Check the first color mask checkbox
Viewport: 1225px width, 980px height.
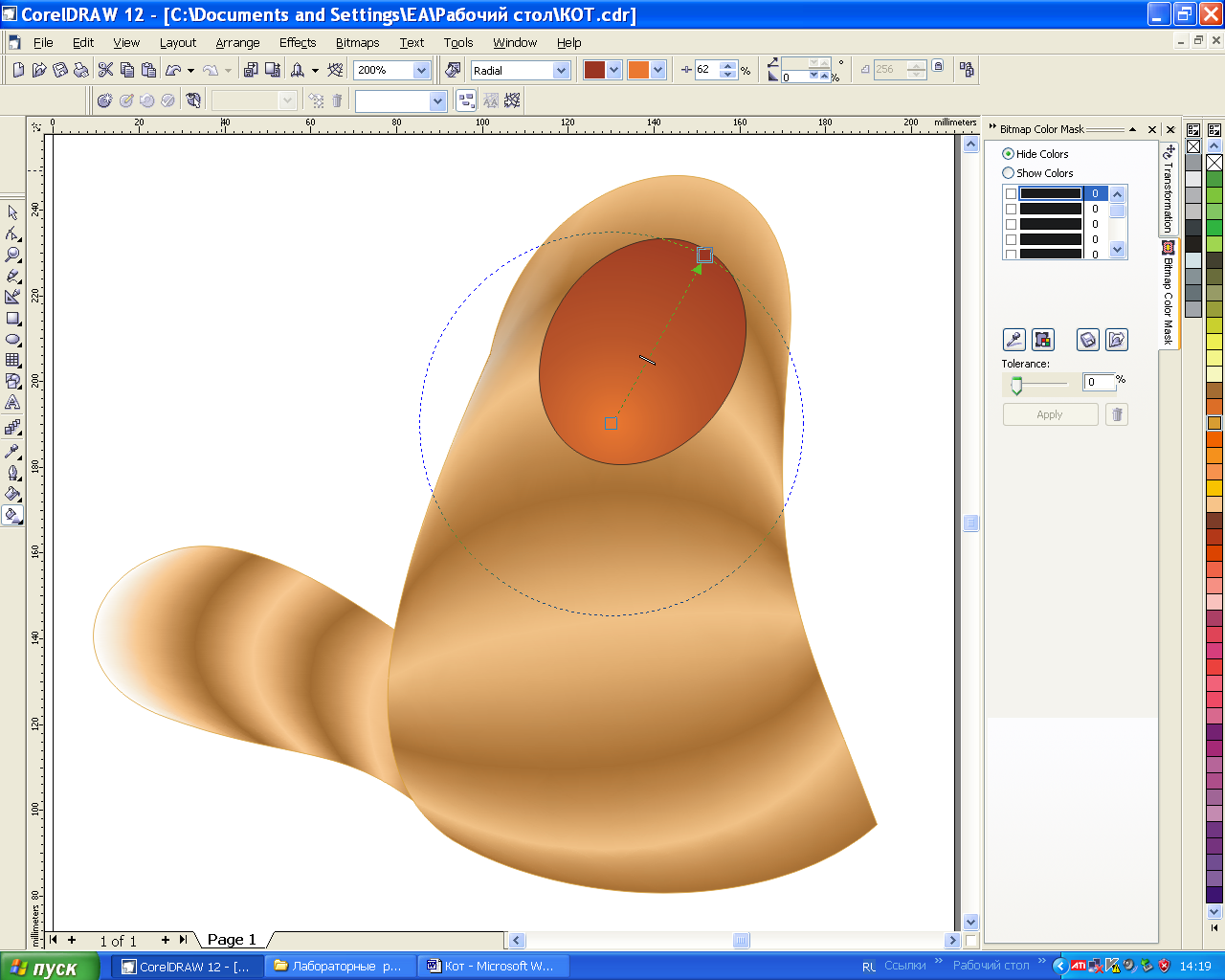coord(1011,193)
